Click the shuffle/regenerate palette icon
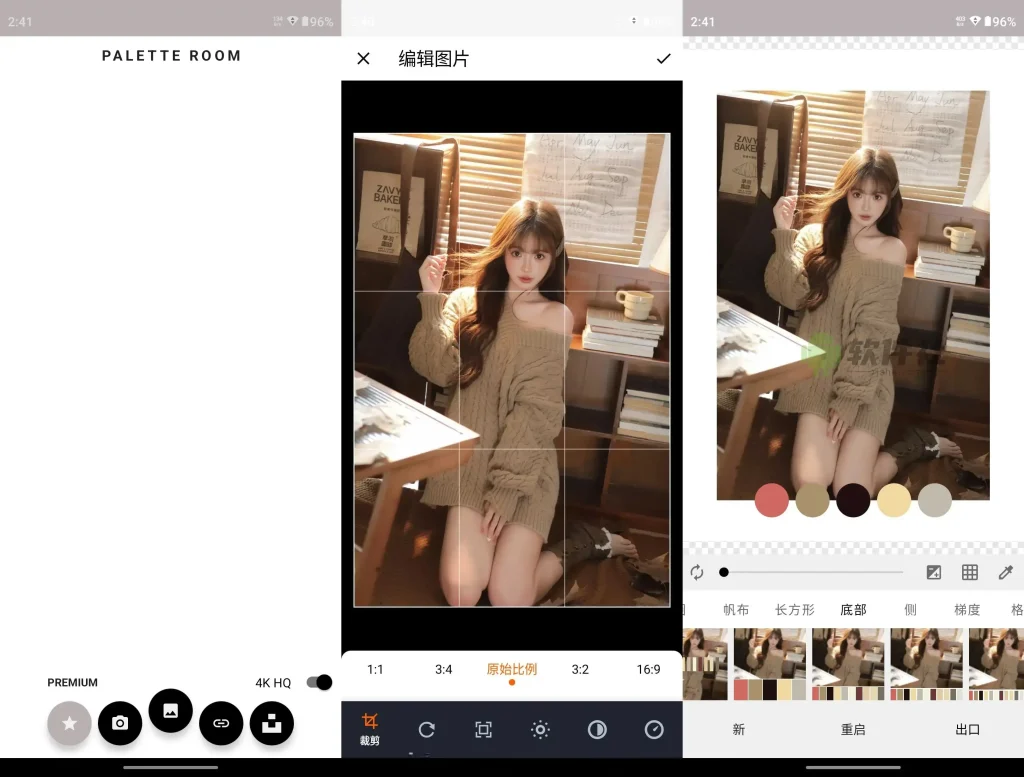This screenshot has height=777, width=1024. 697,572
